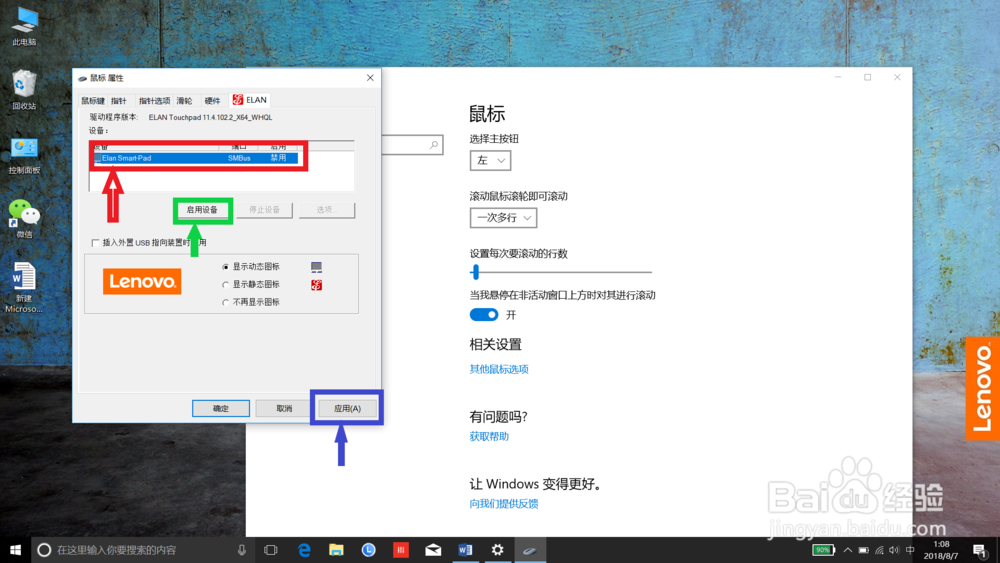Click the scroll lines slider handle

[475, 272]
